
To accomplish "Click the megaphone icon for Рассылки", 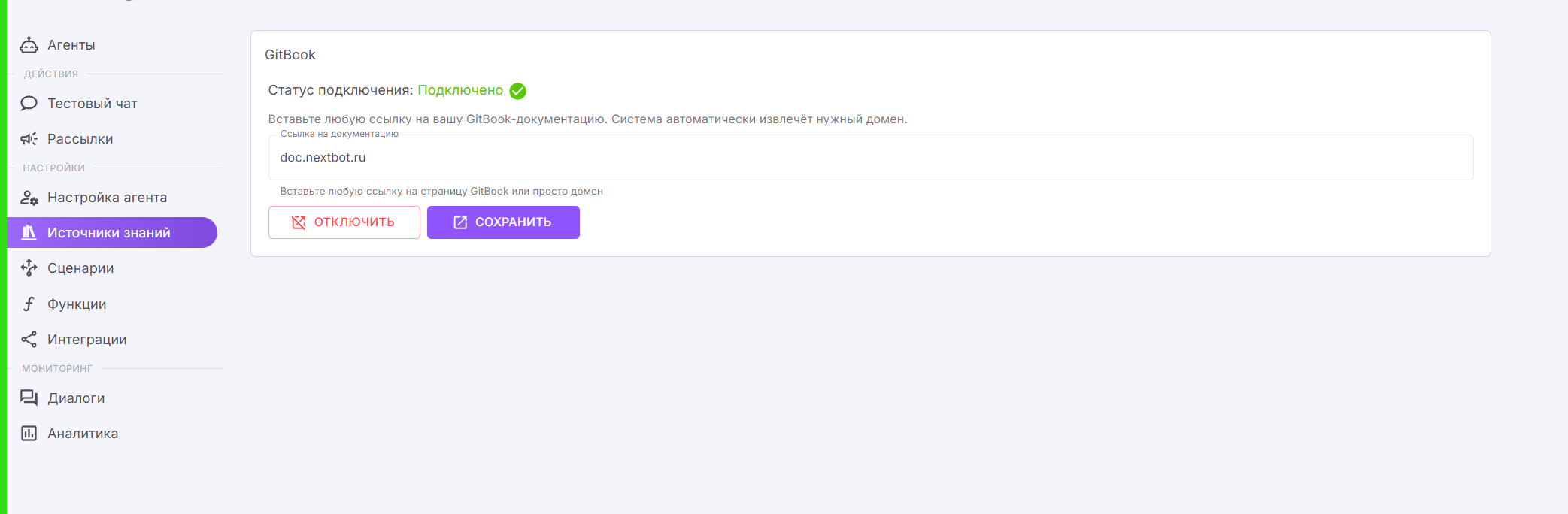I will [29, 139].
